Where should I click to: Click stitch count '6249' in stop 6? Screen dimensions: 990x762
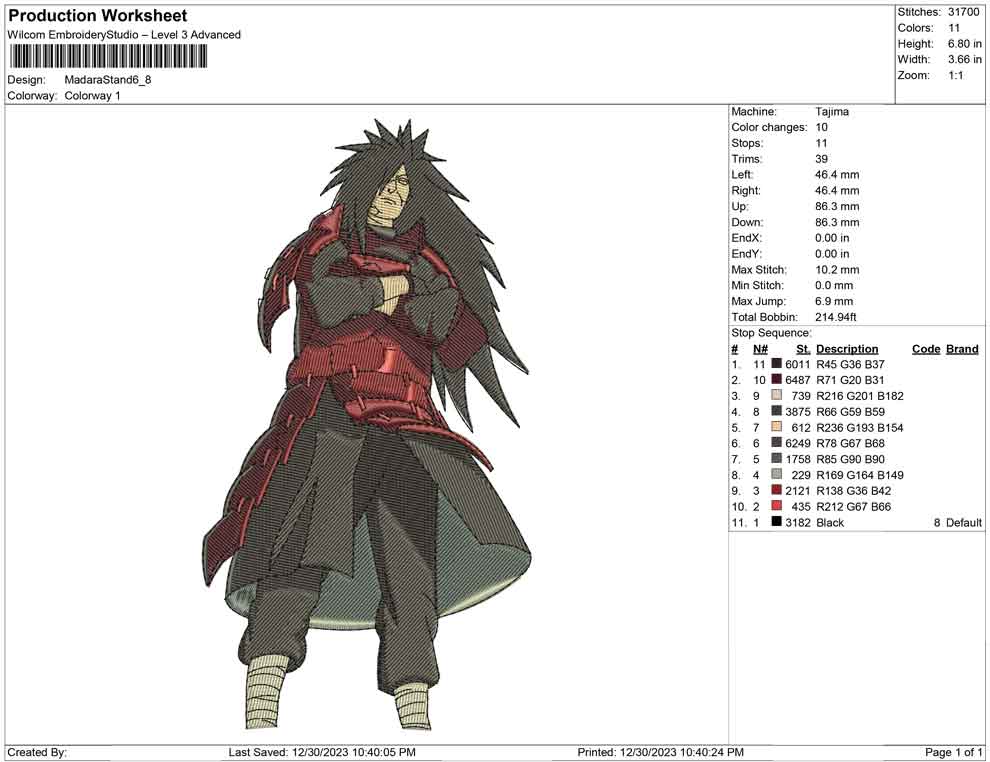click(797, 443)
